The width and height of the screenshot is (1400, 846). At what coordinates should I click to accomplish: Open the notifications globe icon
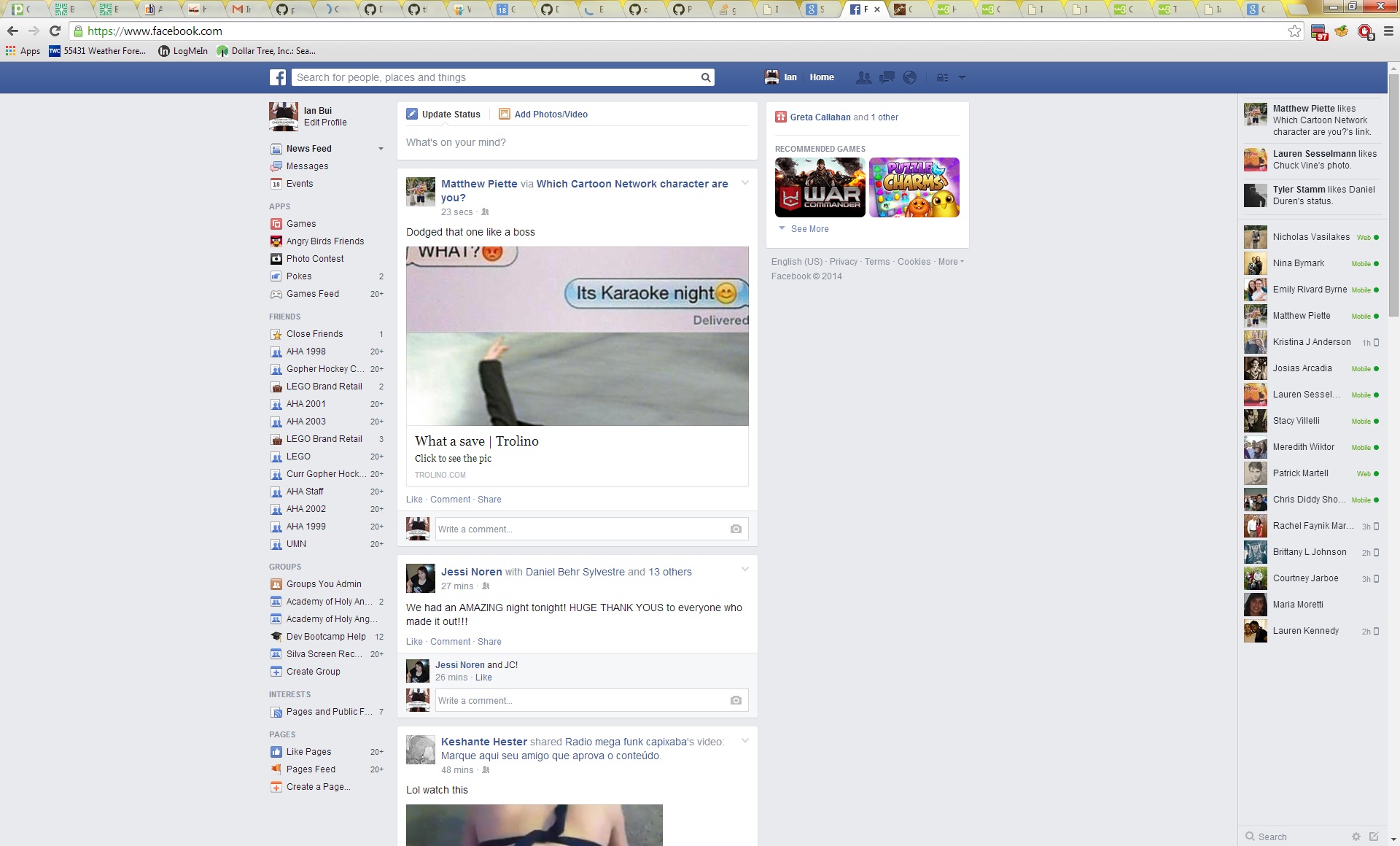(x=909, y=77)
